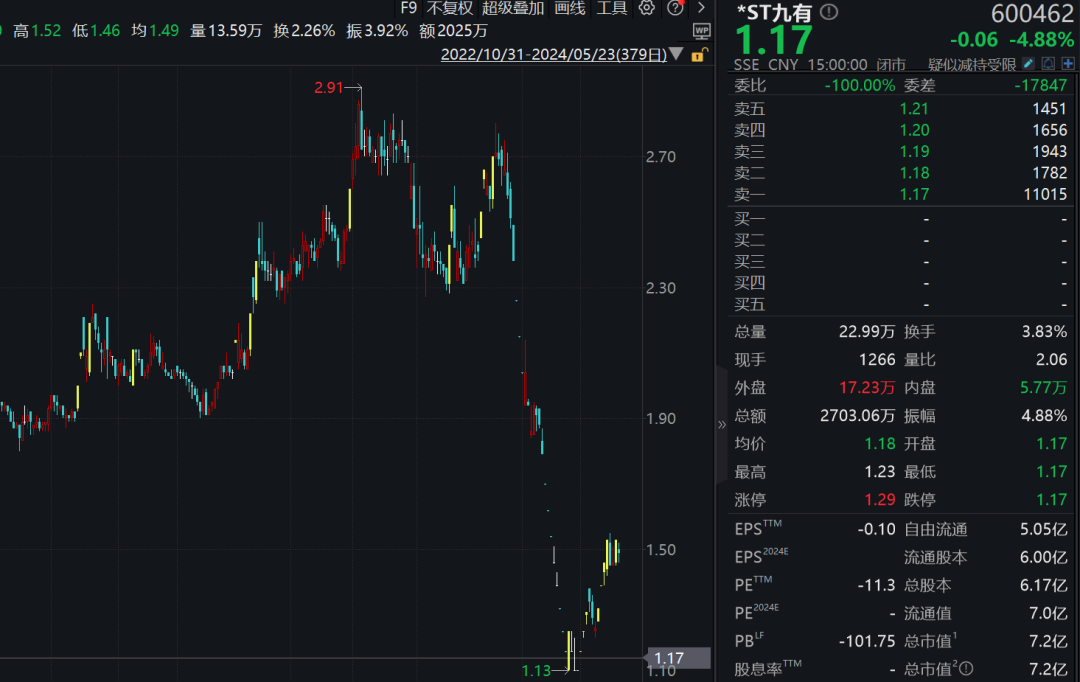Viewport: 1080px width, 682px height.
Task: Click the 卖一 price 1.17 row
Action: 915,194
